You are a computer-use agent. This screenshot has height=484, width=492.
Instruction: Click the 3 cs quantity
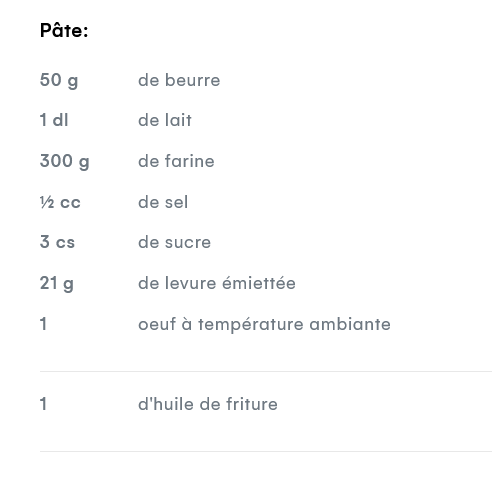[x=57, y=242]
